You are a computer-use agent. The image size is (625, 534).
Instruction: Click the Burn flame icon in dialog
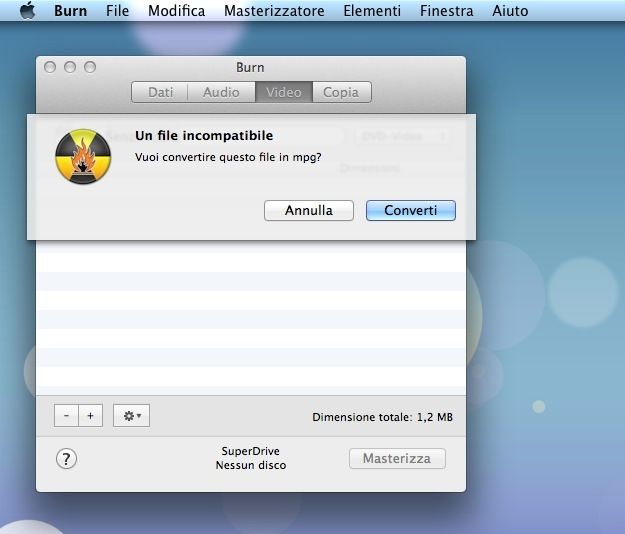[x=83, y=157]
